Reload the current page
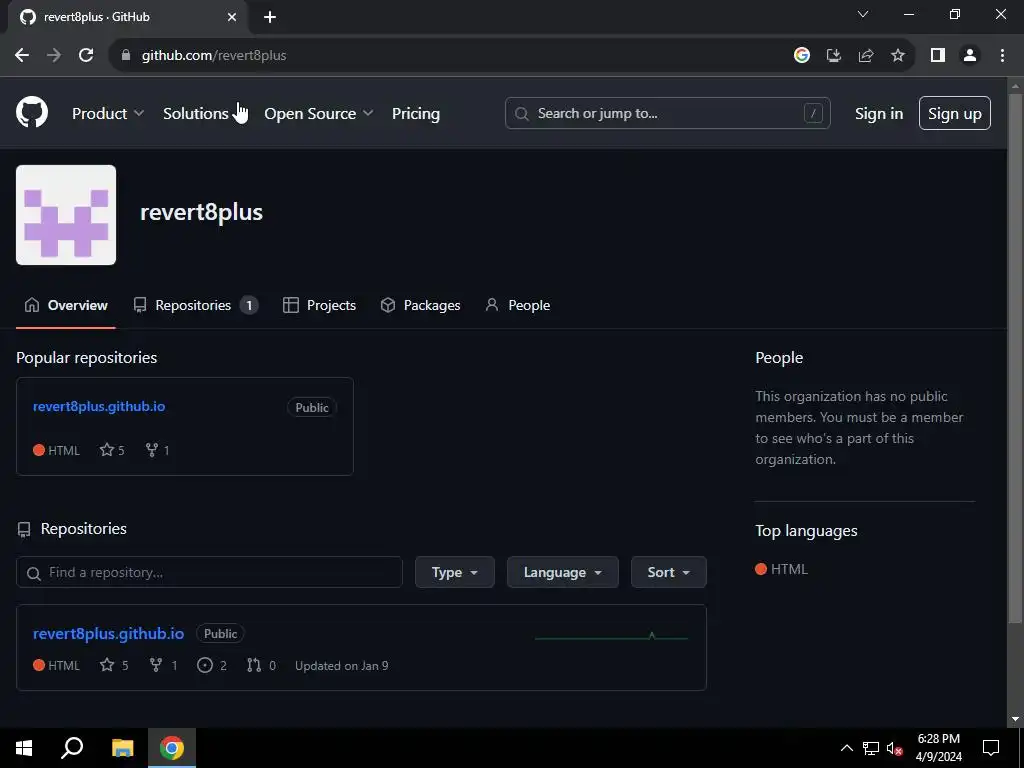Image resolution: width=1024 pixels, height=768 pixels. click(x=86, y=56)
